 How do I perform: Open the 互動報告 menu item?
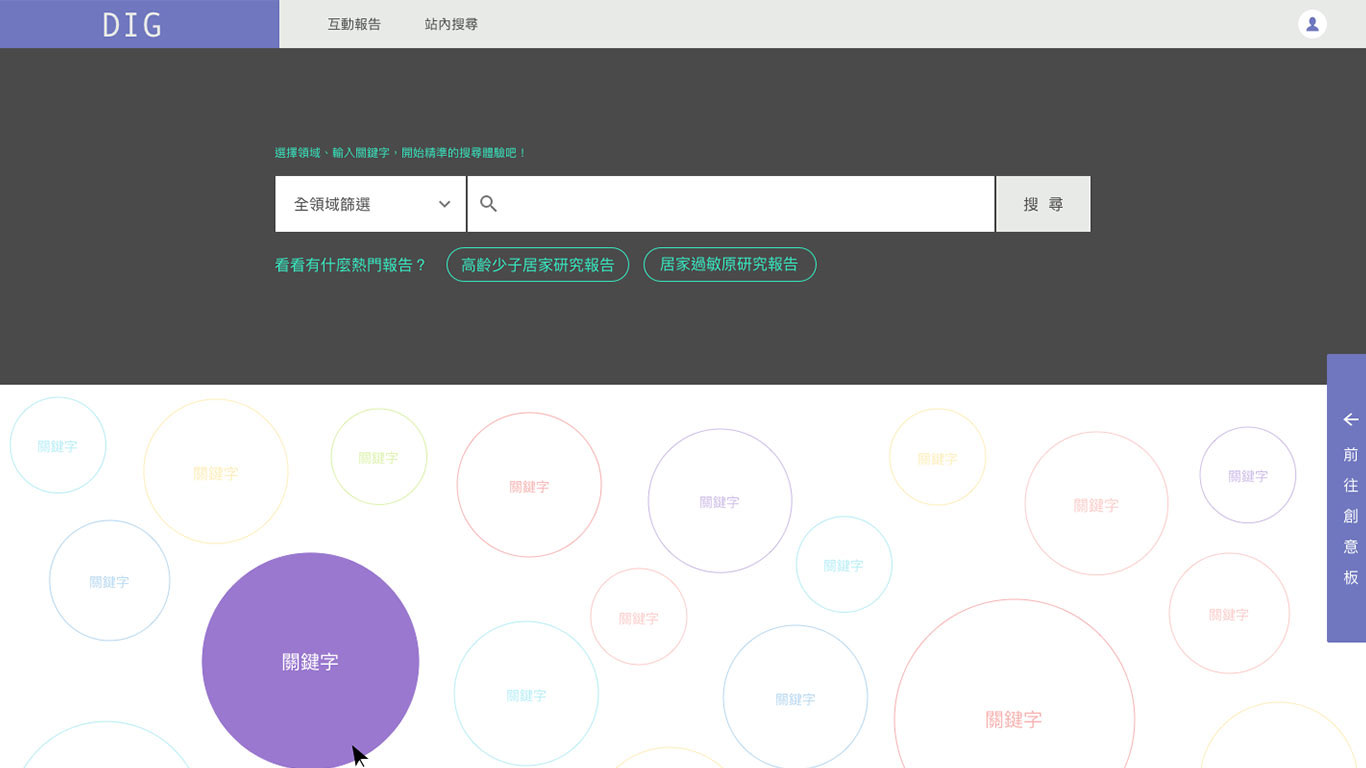(x=354, y=24)
